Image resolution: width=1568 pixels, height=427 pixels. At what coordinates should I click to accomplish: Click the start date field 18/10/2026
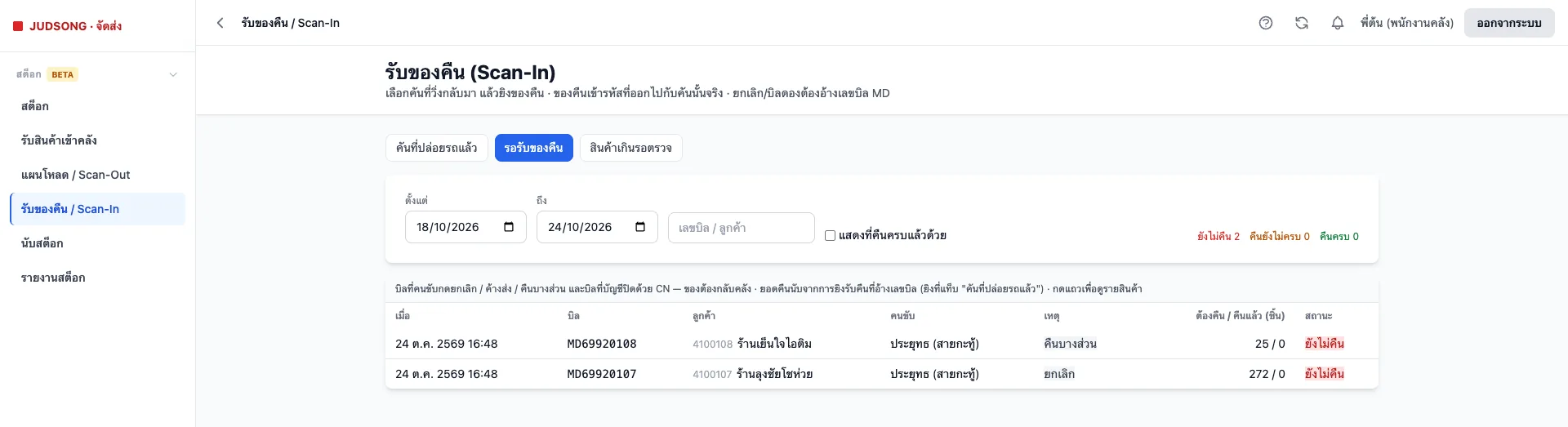465,227
